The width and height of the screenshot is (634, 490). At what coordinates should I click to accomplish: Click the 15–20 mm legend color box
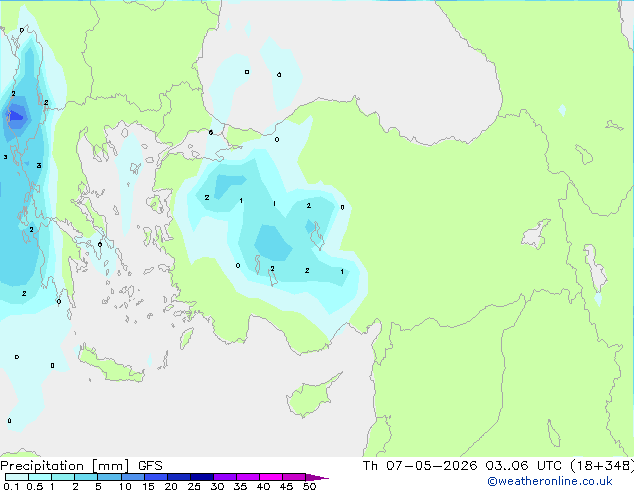coord(156,477)
